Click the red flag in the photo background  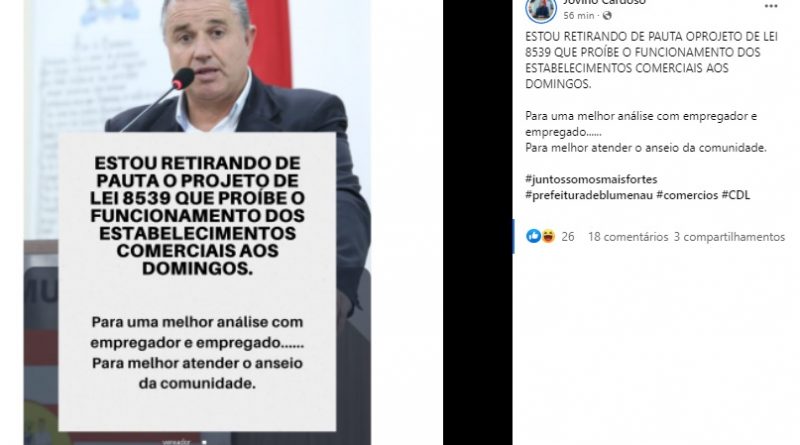276,41
